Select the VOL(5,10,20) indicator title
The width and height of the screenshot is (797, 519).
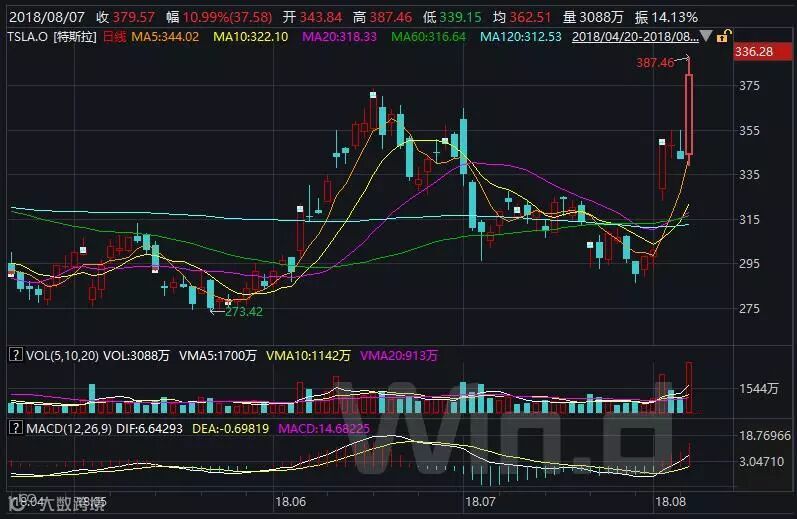click(x=63, y=355)
